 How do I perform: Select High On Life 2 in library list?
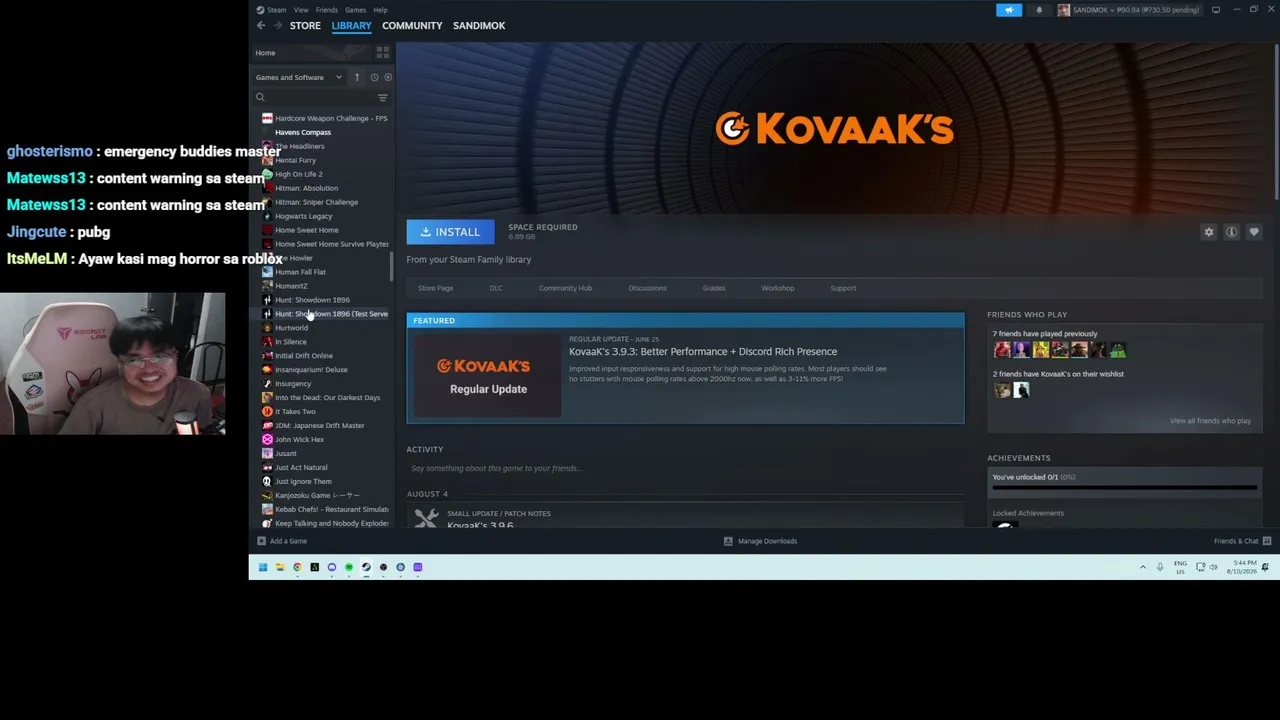coord(298,174)
